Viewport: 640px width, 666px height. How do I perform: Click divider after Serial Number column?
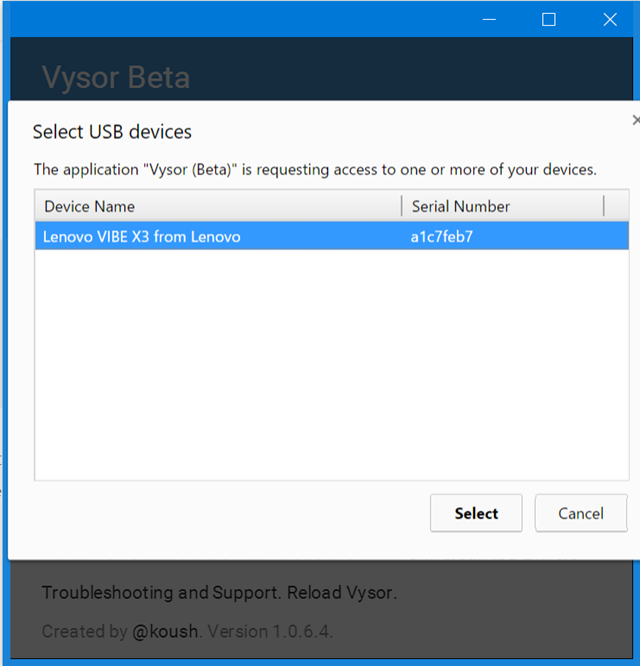click(x=603, y=206)
